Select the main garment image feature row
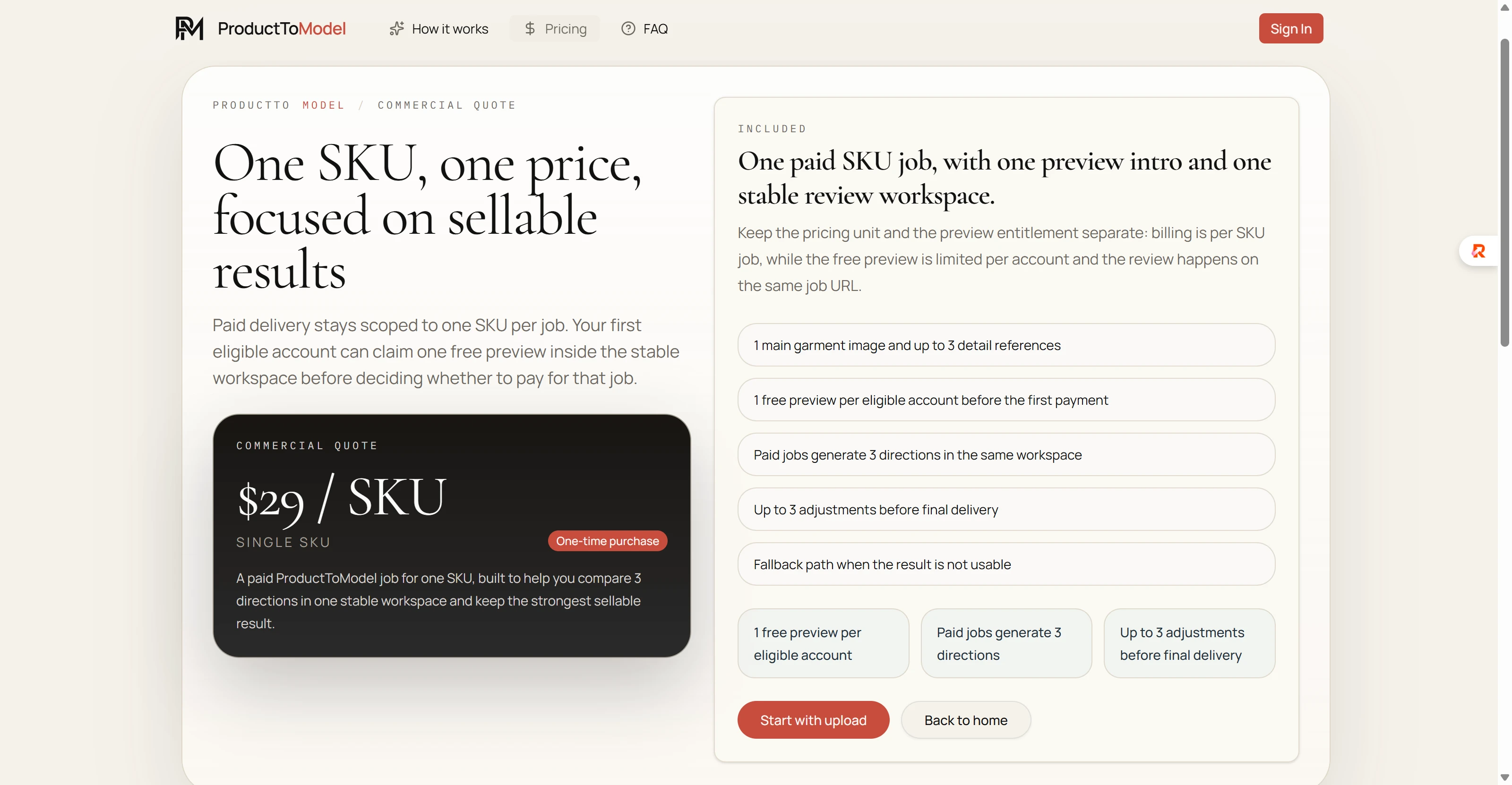Image resolution: width=1512 pixels, height=785 pixels. (x=1006, y=345)
